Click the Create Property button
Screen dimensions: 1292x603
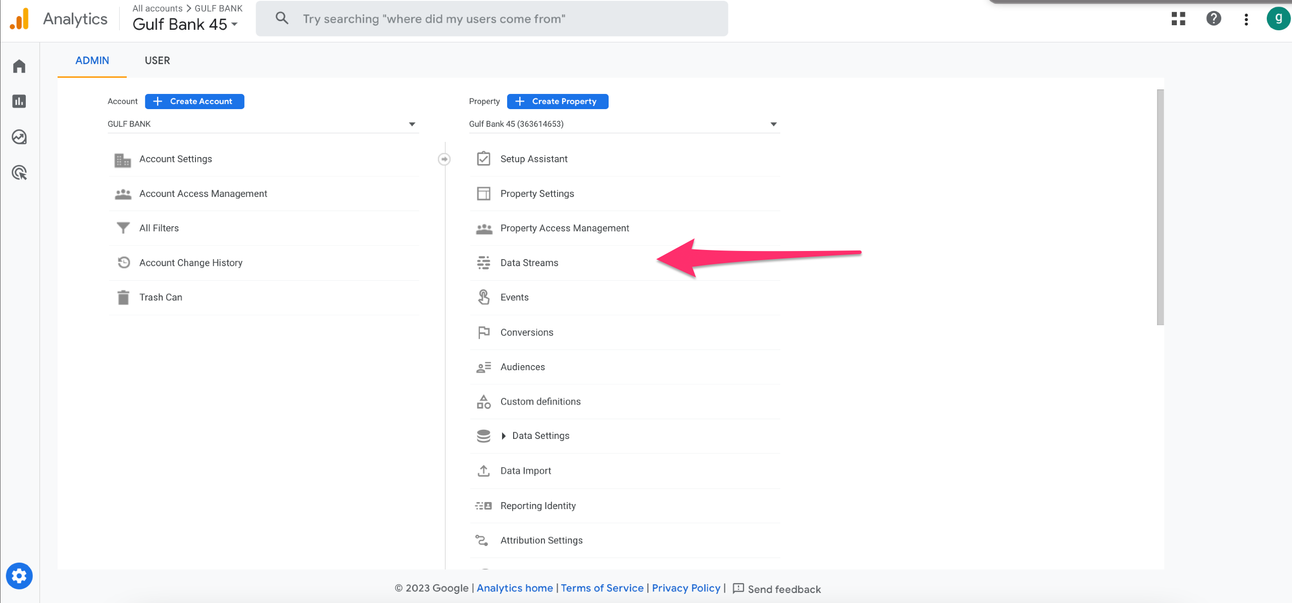tap(558, 101)
